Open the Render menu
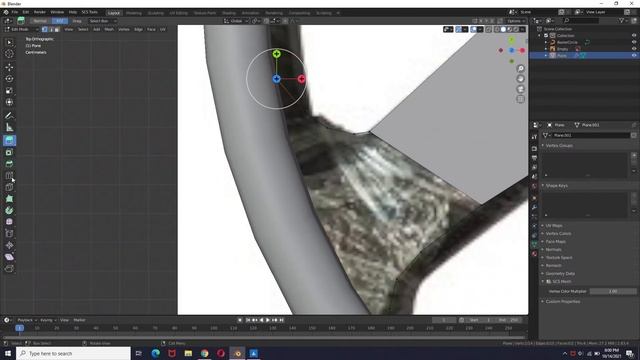 coord(40,12)
